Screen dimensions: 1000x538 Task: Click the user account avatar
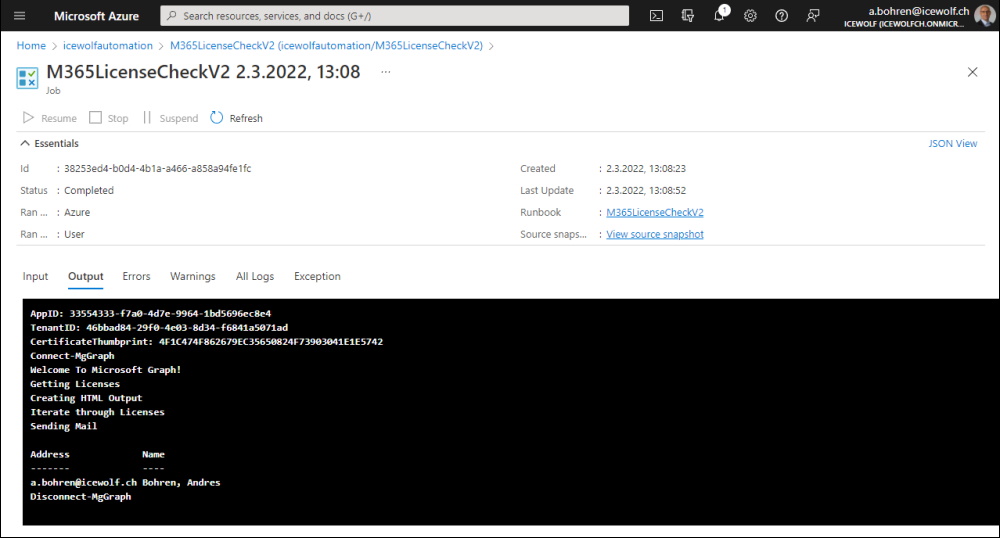point(985,15)
